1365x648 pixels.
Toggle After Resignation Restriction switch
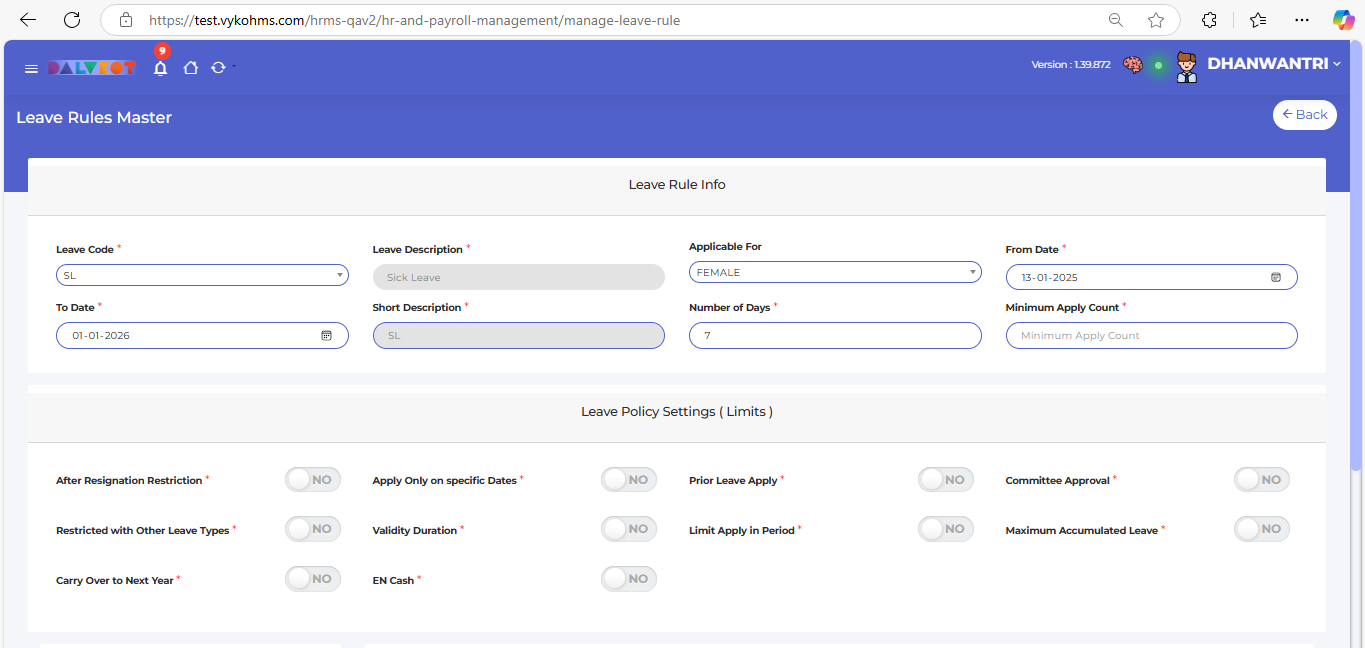[313, 480]
